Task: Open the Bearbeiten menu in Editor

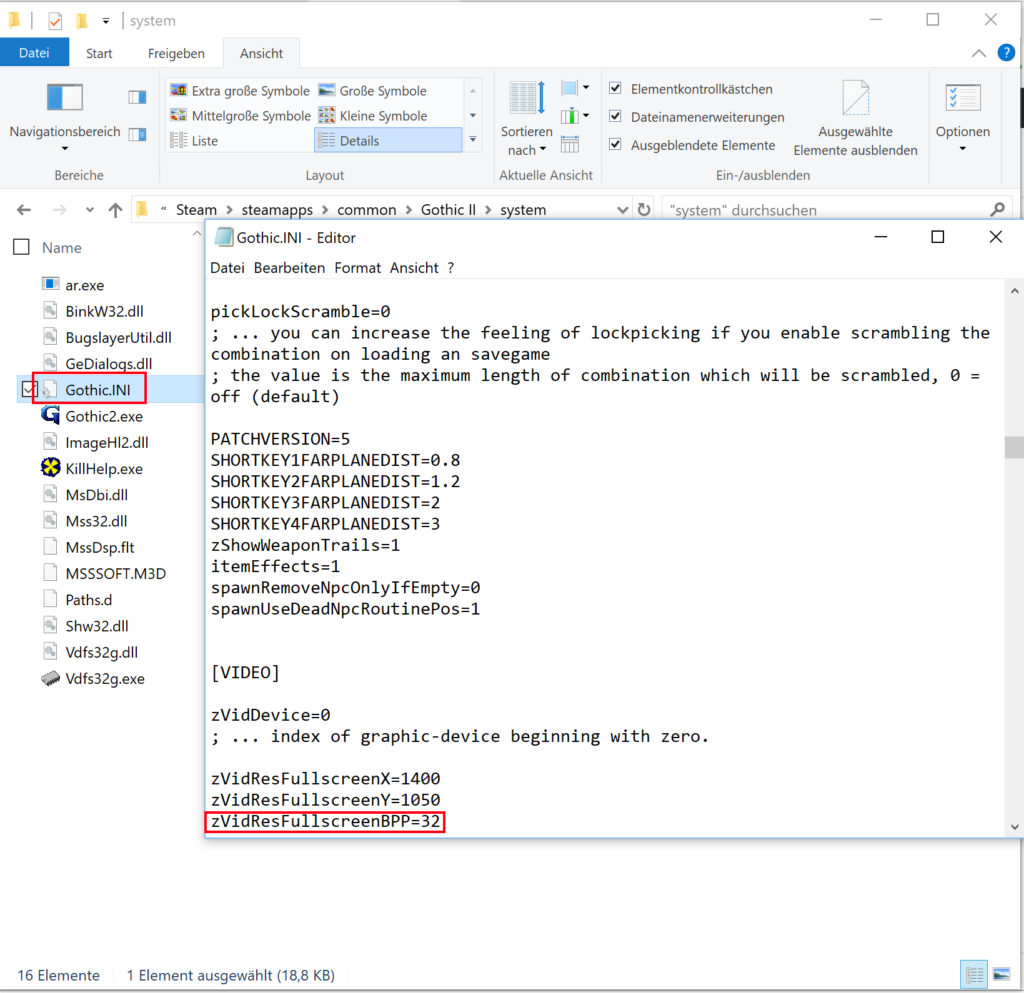Action: click(289, 268)
